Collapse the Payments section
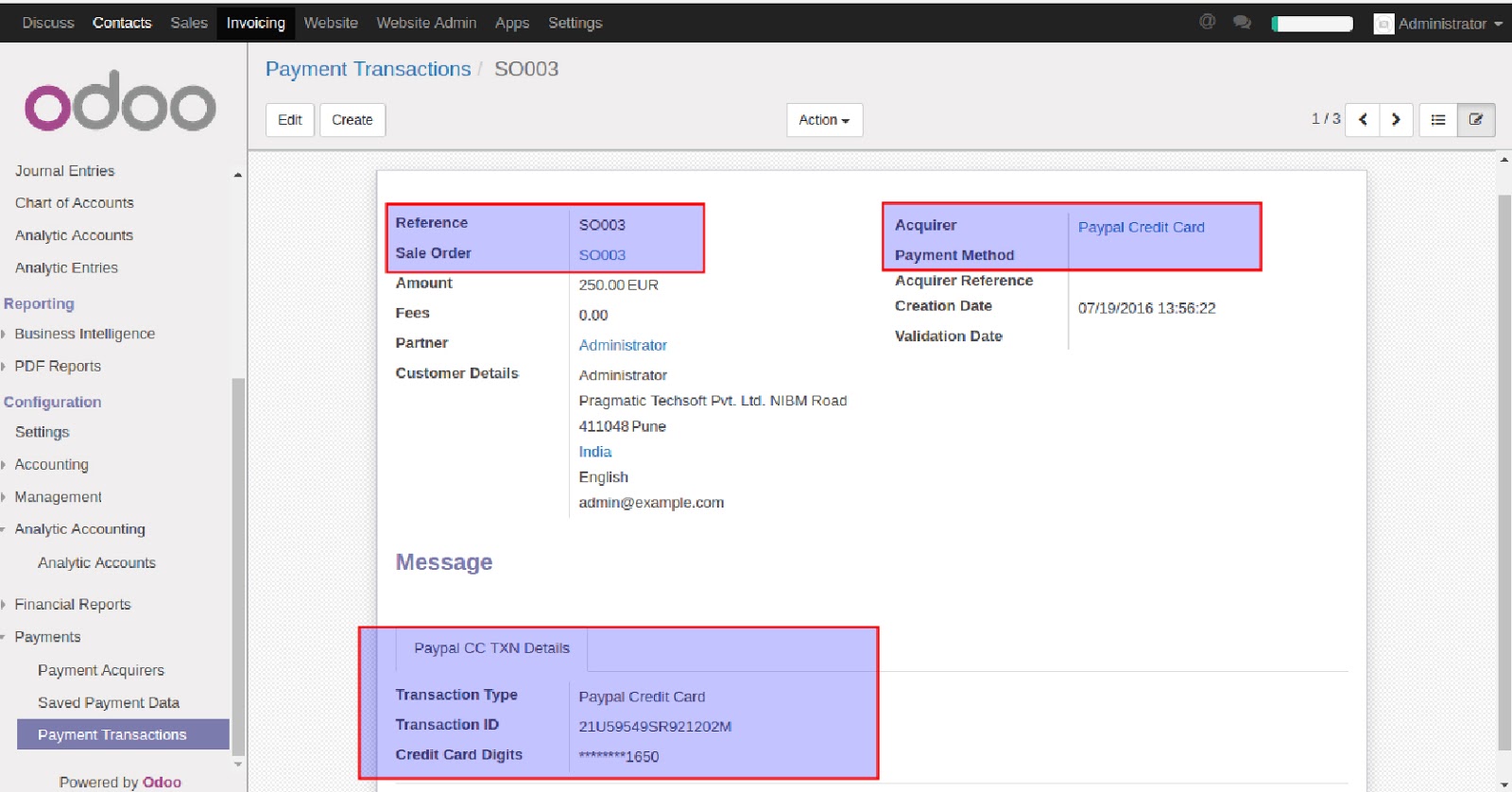The width and height of the screenshot is (1512, 792). point(43,637)
